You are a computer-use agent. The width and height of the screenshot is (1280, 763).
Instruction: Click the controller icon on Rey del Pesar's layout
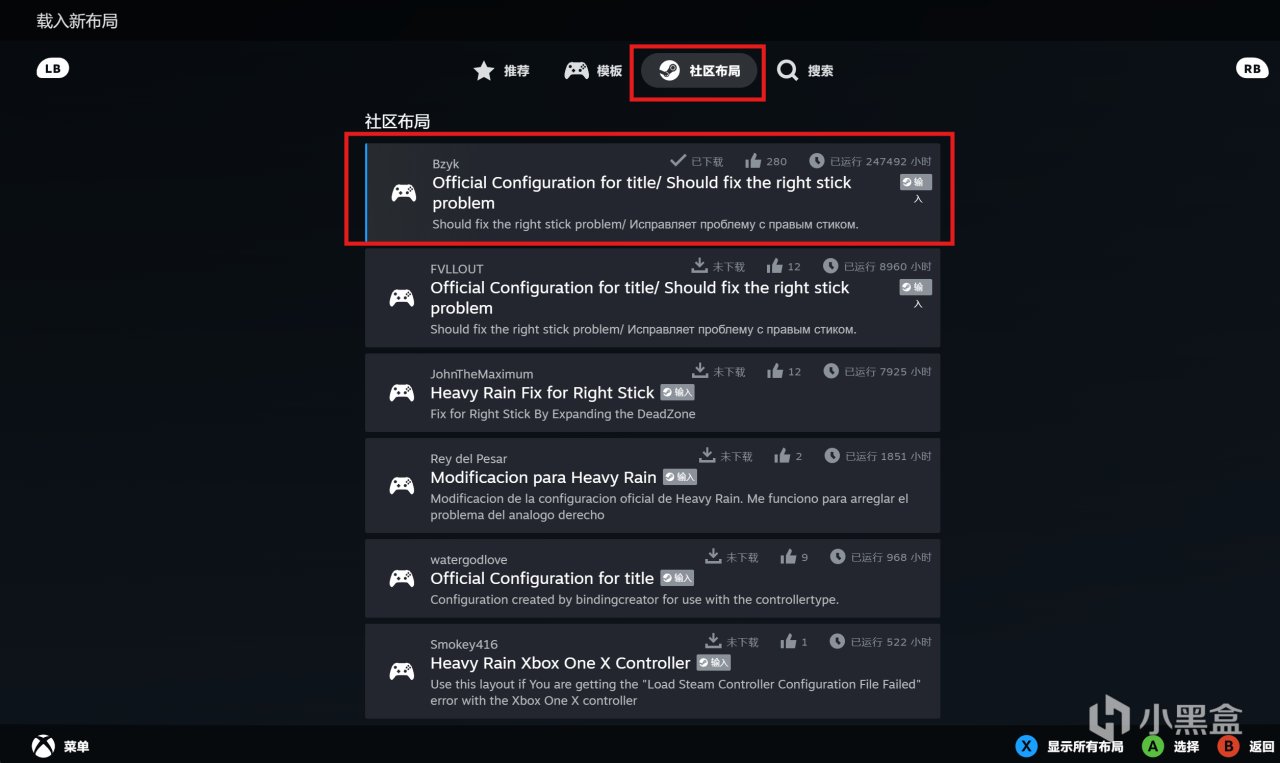402,486
